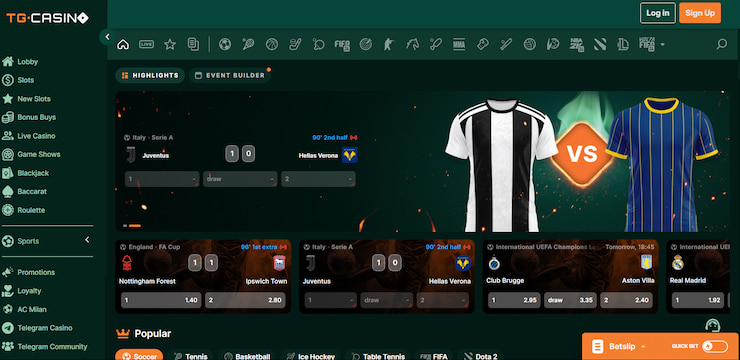
Task: Bet on draw at 3.35
Action: 570,300
